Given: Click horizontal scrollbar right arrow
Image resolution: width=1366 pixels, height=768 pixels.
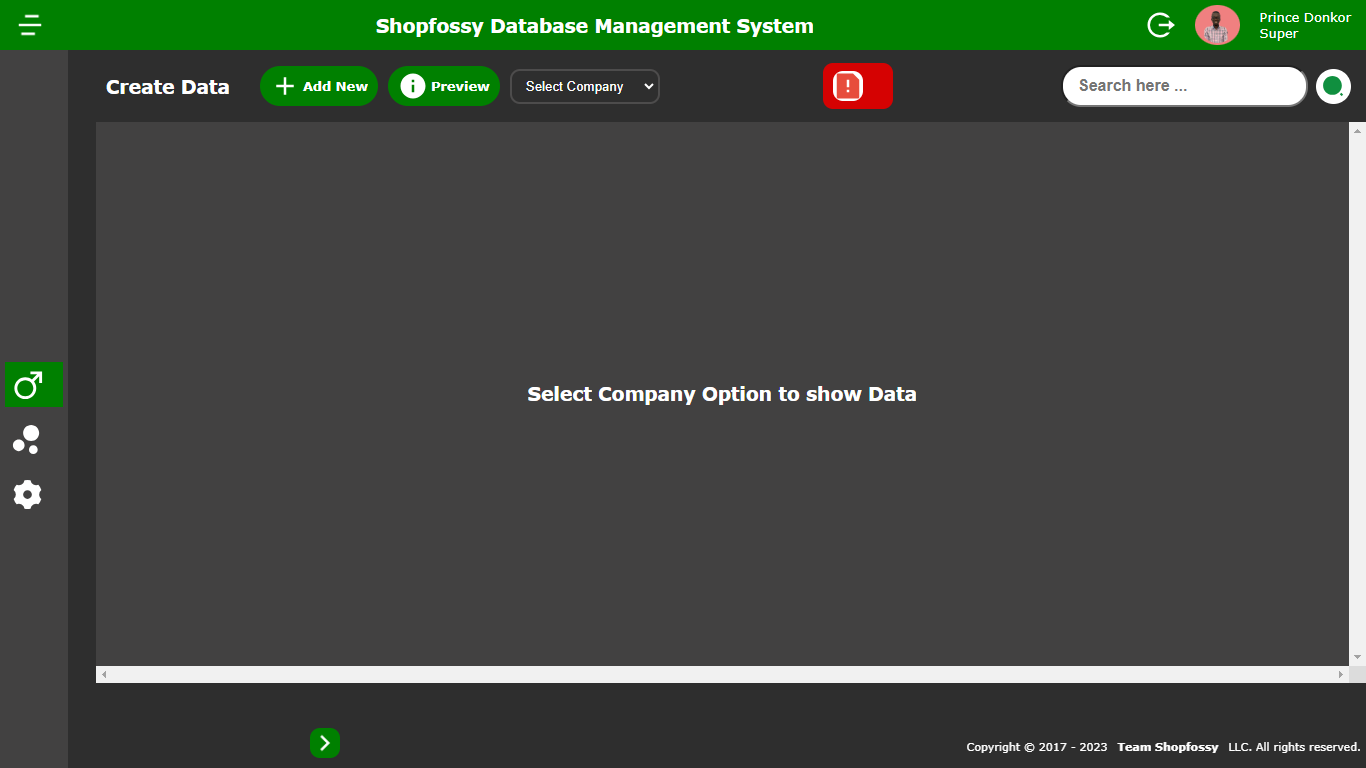Looking at the screenshot, I should (1341, 675).
